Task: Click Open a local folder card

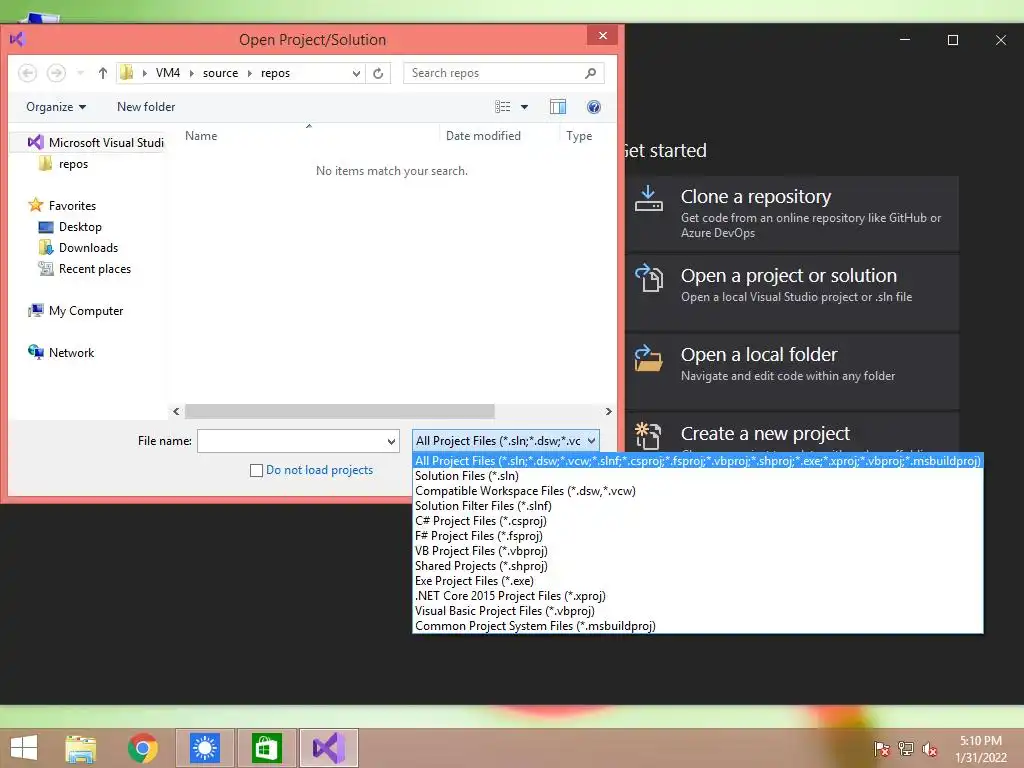Action: [x=792, y=372]
